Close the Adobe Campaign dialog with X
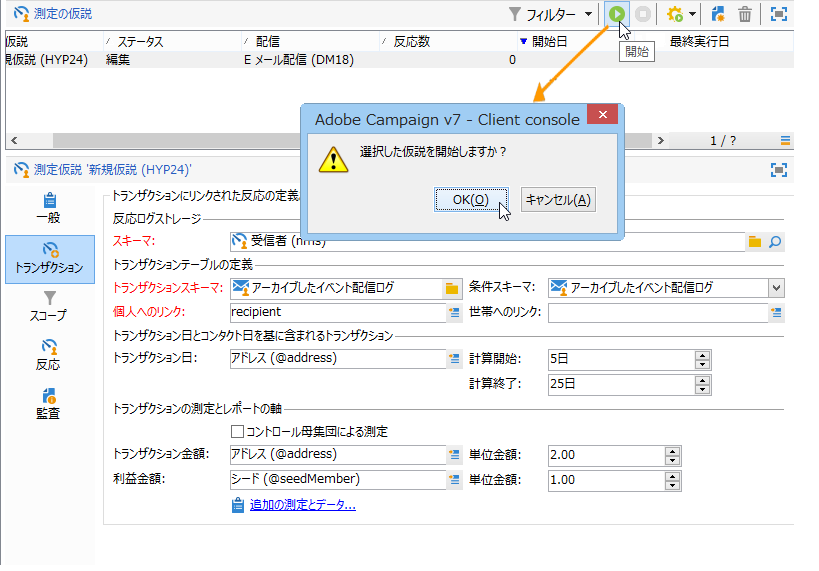Screen dimensions: 819x571 [603, 114]
